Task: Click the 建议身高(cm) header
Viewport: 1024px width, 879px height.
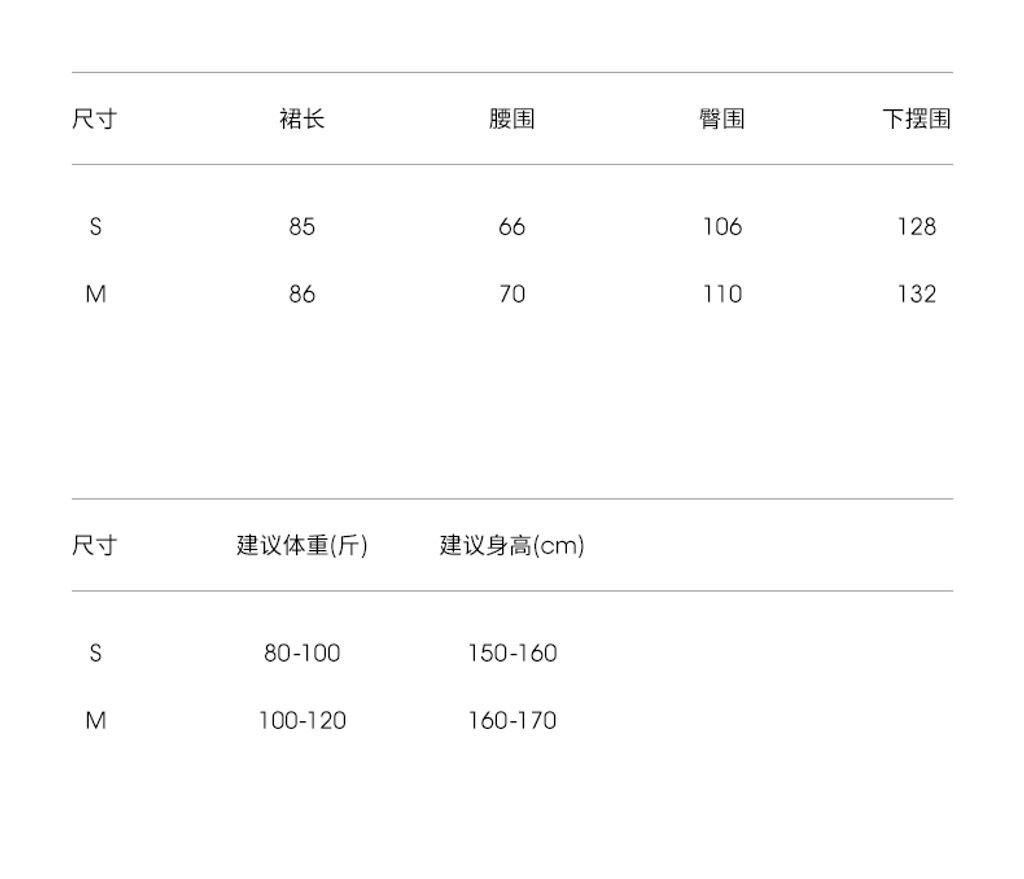Action: [512, 545]
